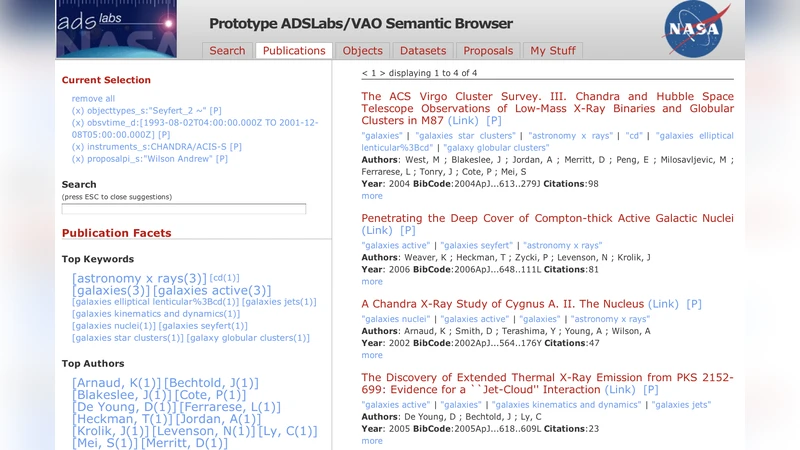Filter by author Ly, C(1)
This screenshot has width=800, height=450.
point(288,431)
